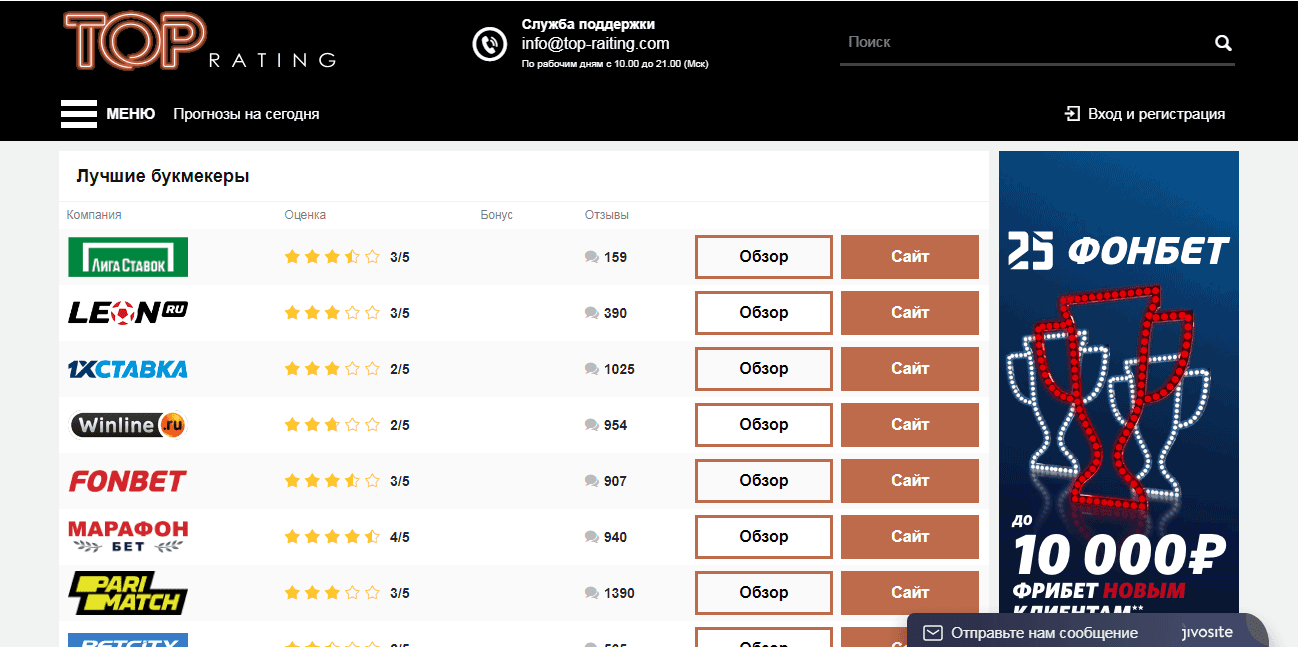
Task: Click the 1xStavka bookmaker logo
Action: tap(127, 369)
